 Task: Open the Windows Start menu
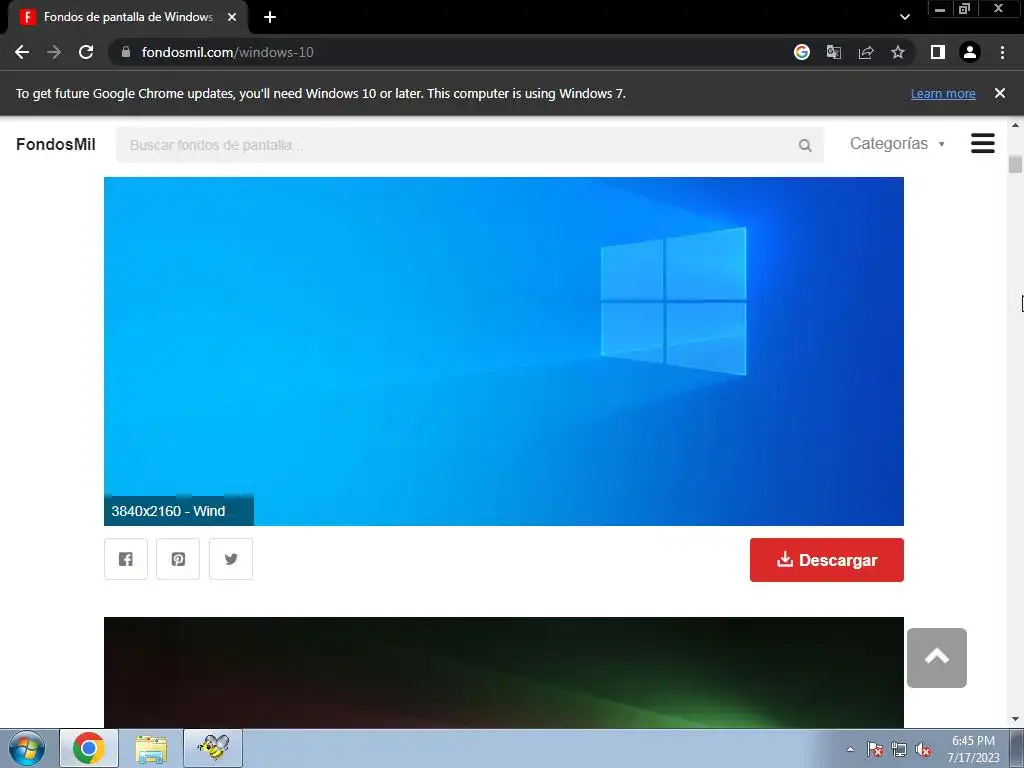click(27, 748)
